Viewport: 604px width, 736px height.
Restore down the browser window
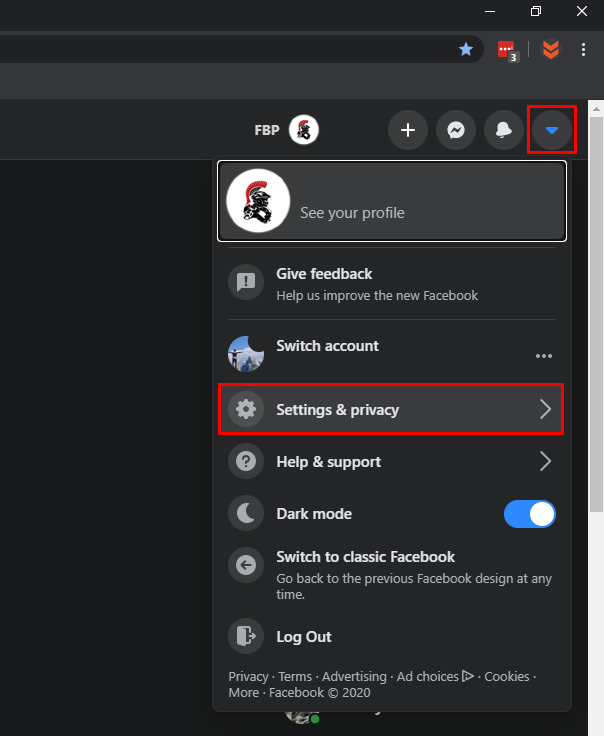[x=535, y=11]
